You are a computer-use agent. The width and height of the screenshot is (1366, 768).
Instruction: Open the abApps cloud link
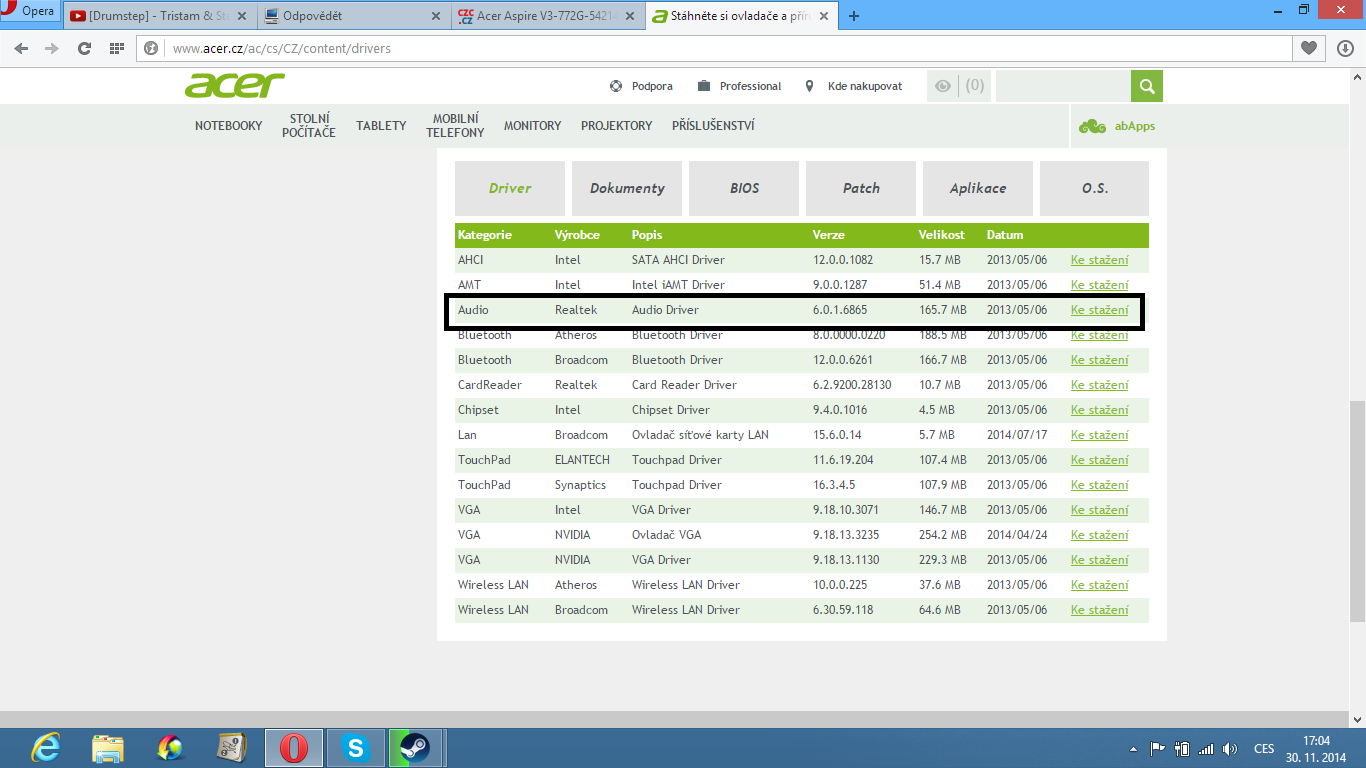tap(1117, 126)
